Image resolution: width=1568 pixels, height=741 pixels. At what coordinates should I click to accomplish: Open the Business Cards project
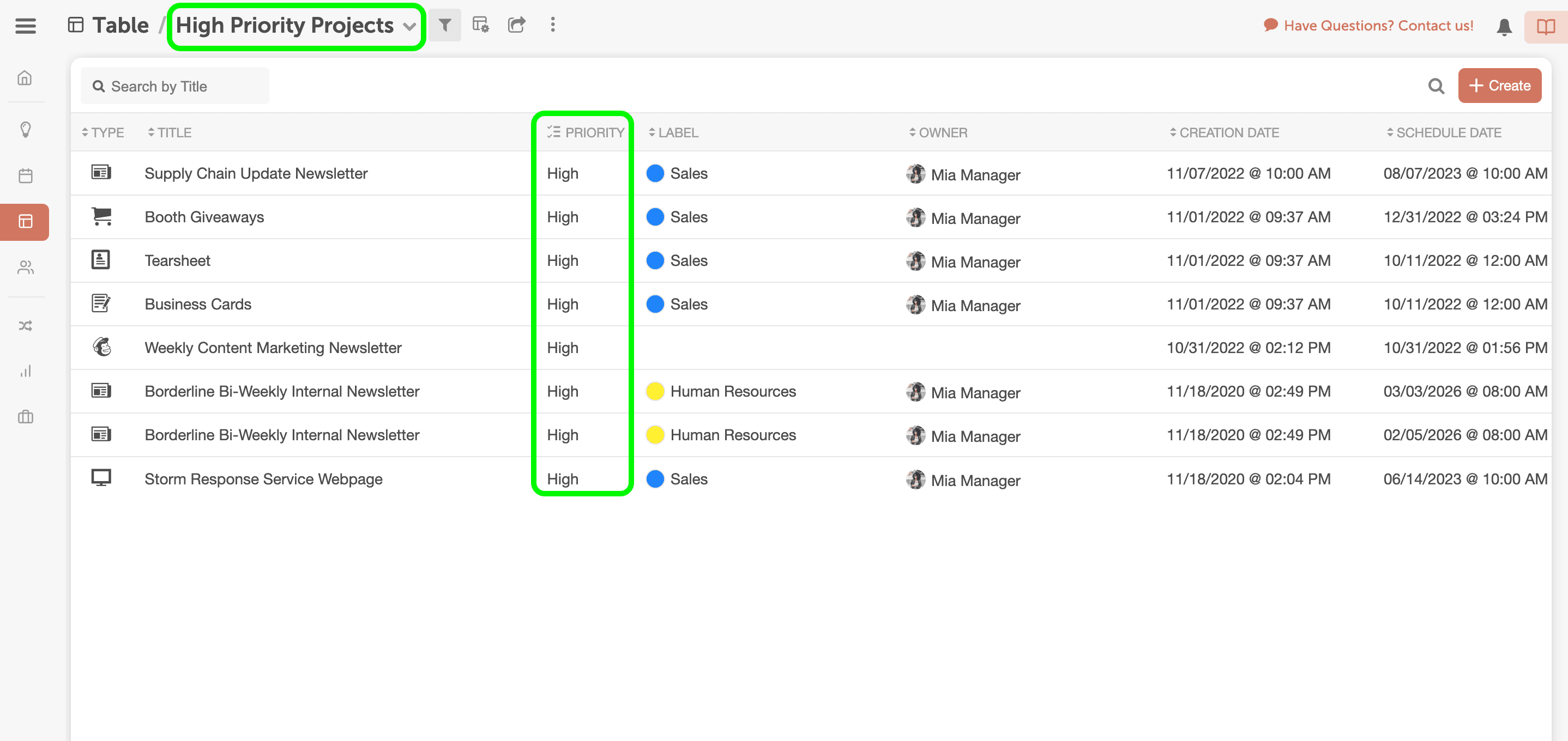tap(198, 304)
